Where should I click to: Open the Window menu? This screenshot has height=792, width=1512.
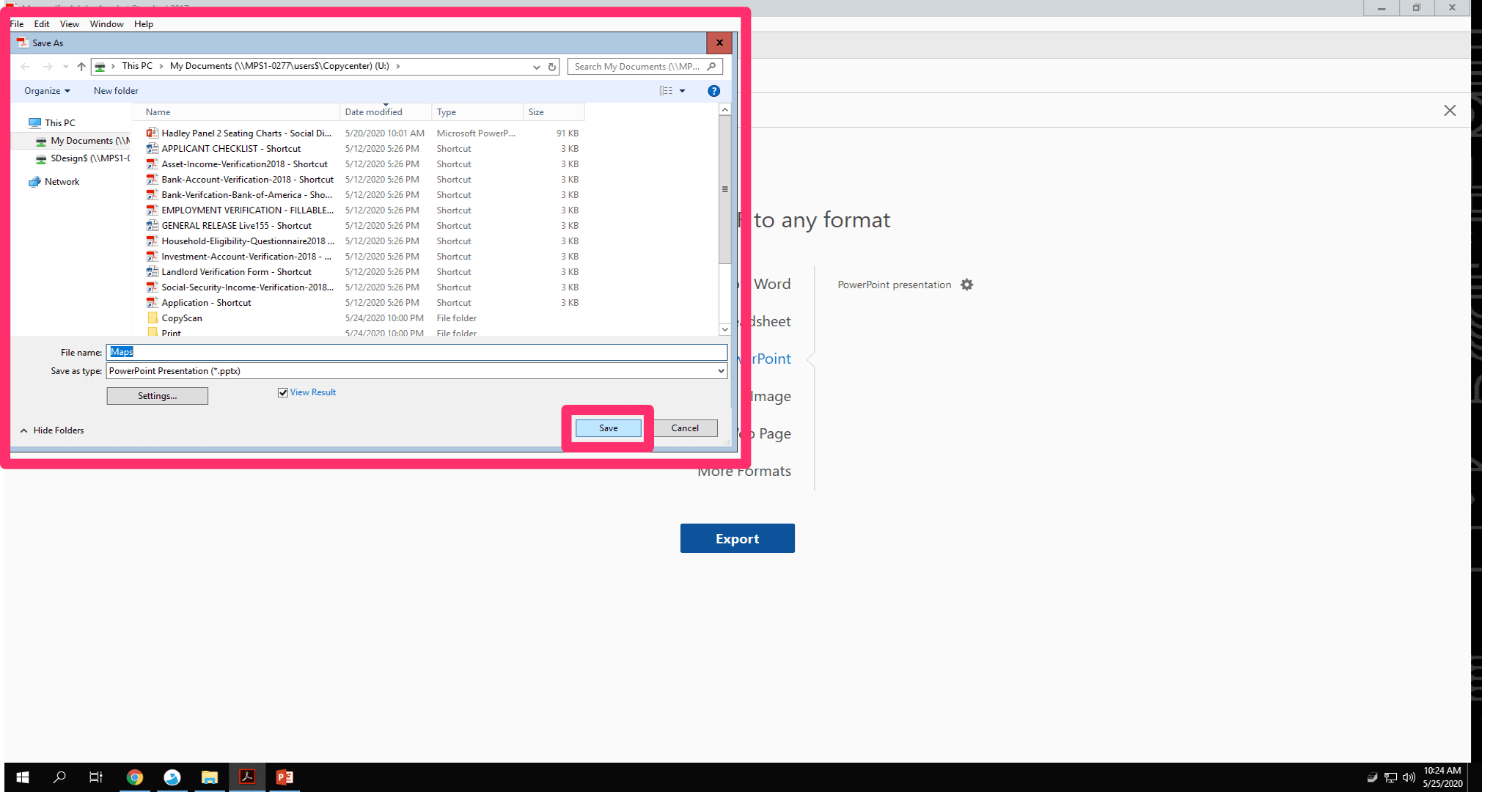(106, 23)
